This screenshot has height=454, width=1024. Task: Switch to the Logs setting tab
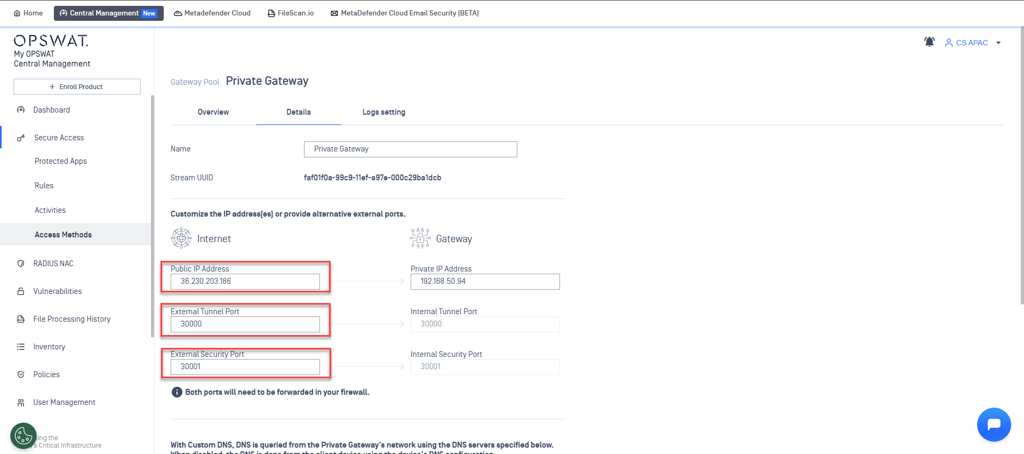point(384,112)
